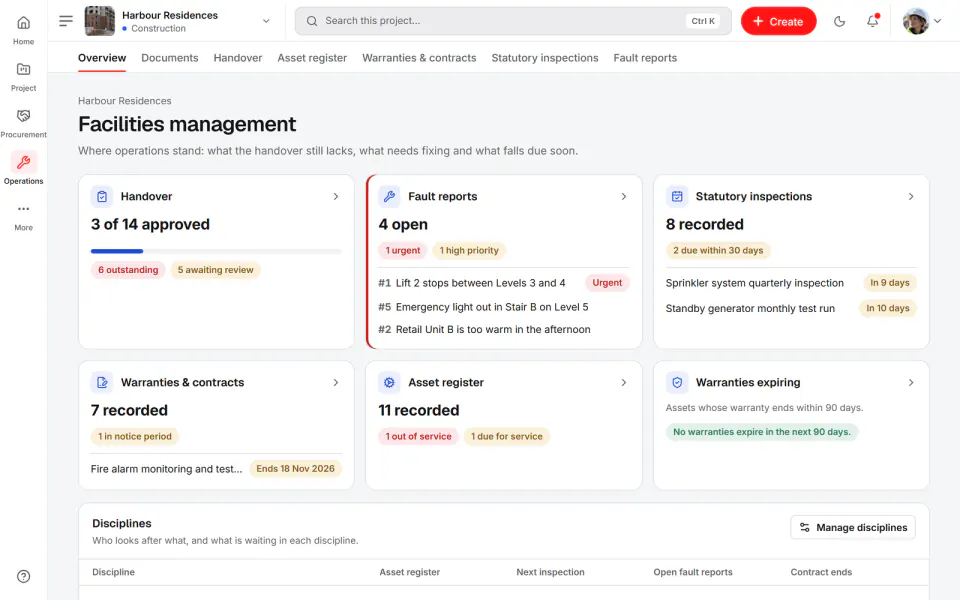The width and height of the screenshot is (960, 600).
Task: Open Procurement handshake icon
Action: 23,116
